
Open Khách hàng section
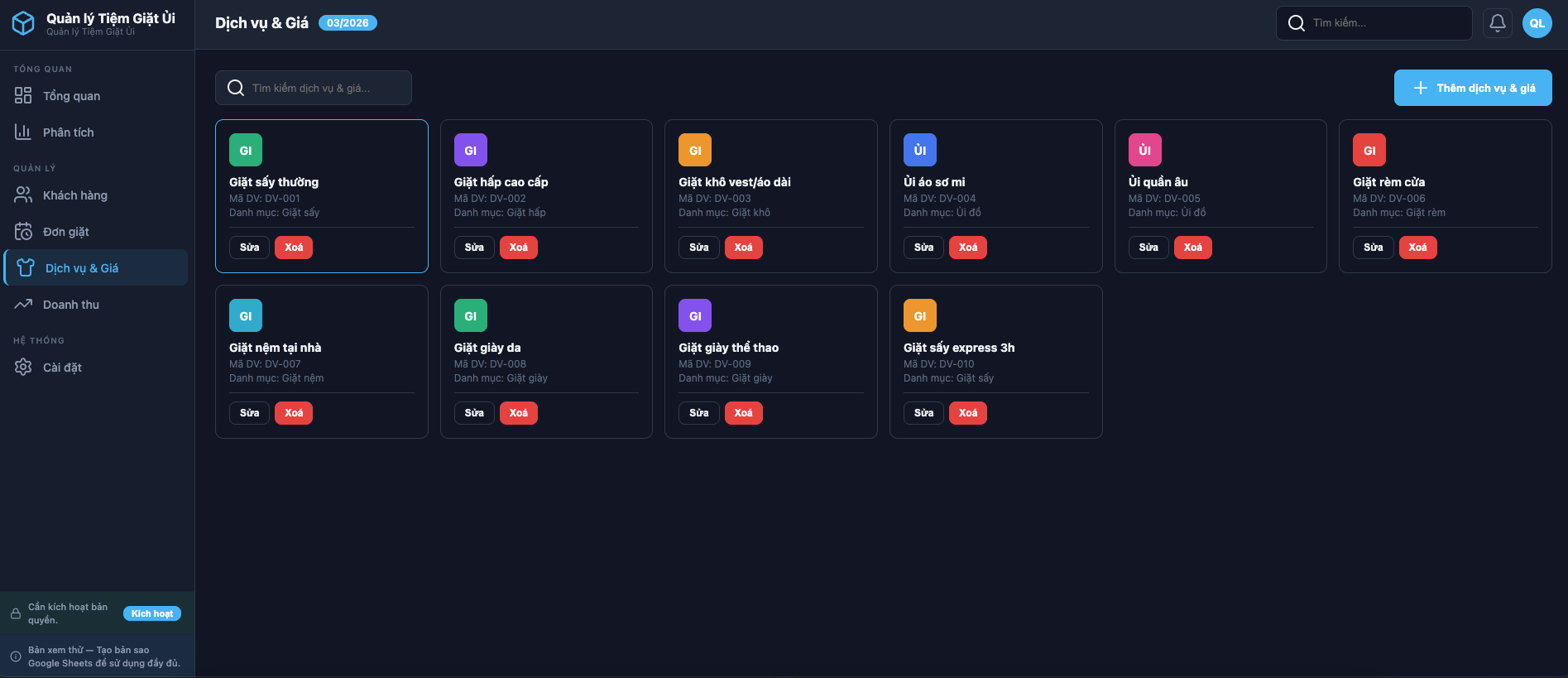pos(74,195)
